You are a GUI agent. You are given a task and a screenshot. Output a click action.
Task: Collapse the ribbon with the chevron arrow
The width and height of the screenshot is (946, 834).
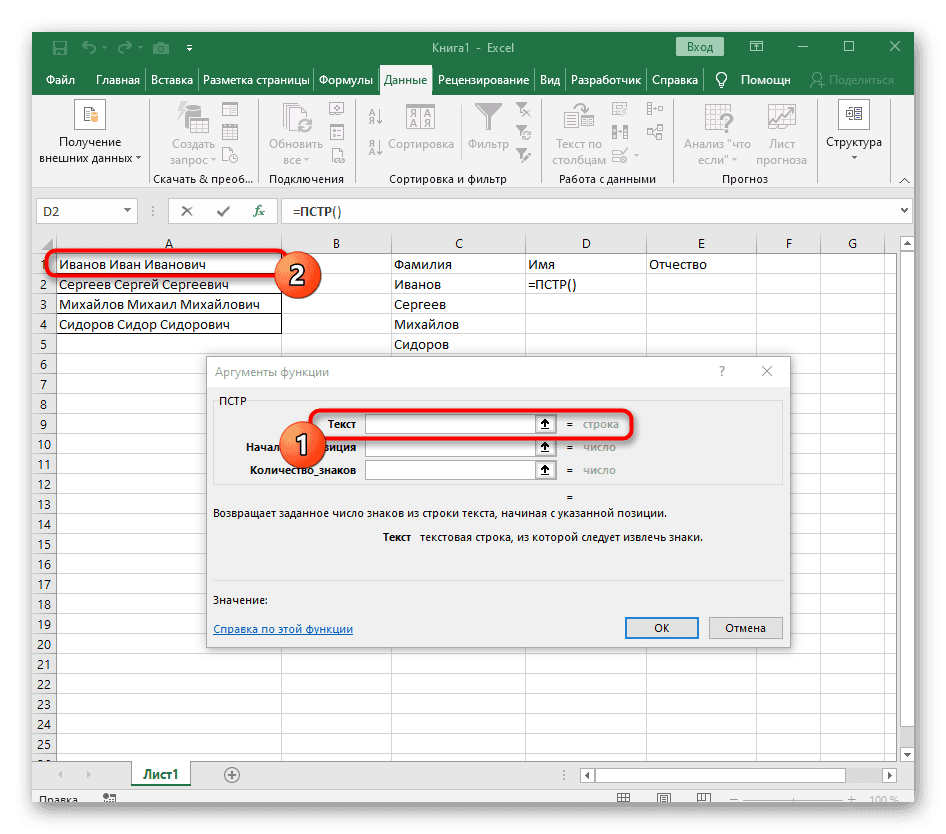tap(905, 180)
